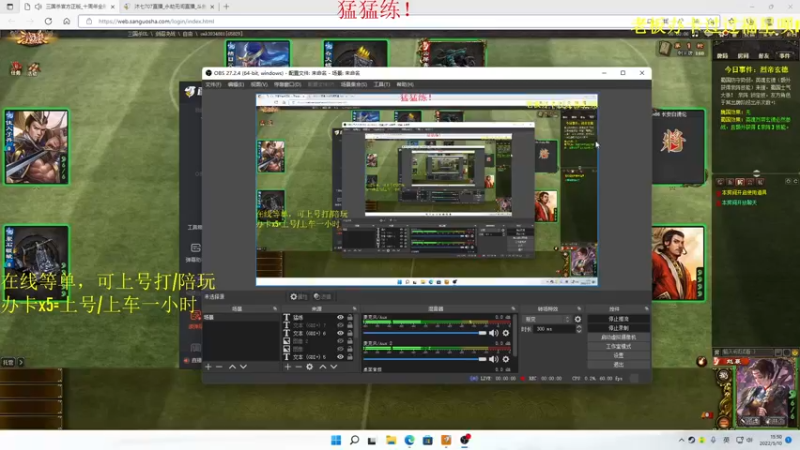Open 停靠窗口(D) menu in OBS
The image size is (800, 450).
(x=288, y=84)
